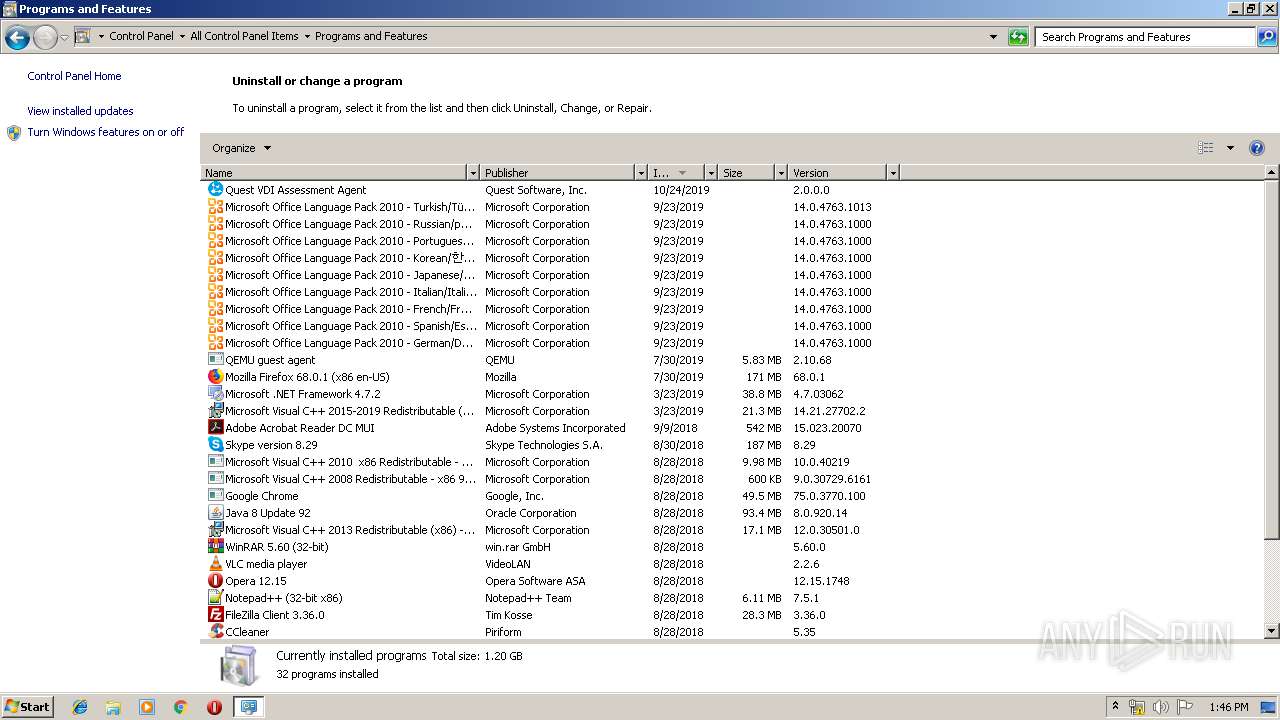Expand the address bar history dropdown
Screen dimensions: 1280x720
(x=993, y=37)
